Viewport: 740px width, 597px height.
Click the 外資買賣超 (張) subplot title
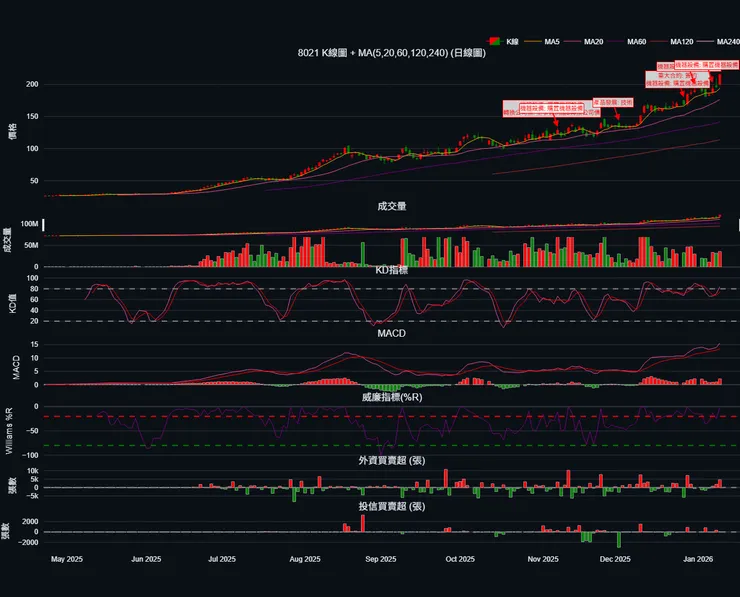coord(392,460)
